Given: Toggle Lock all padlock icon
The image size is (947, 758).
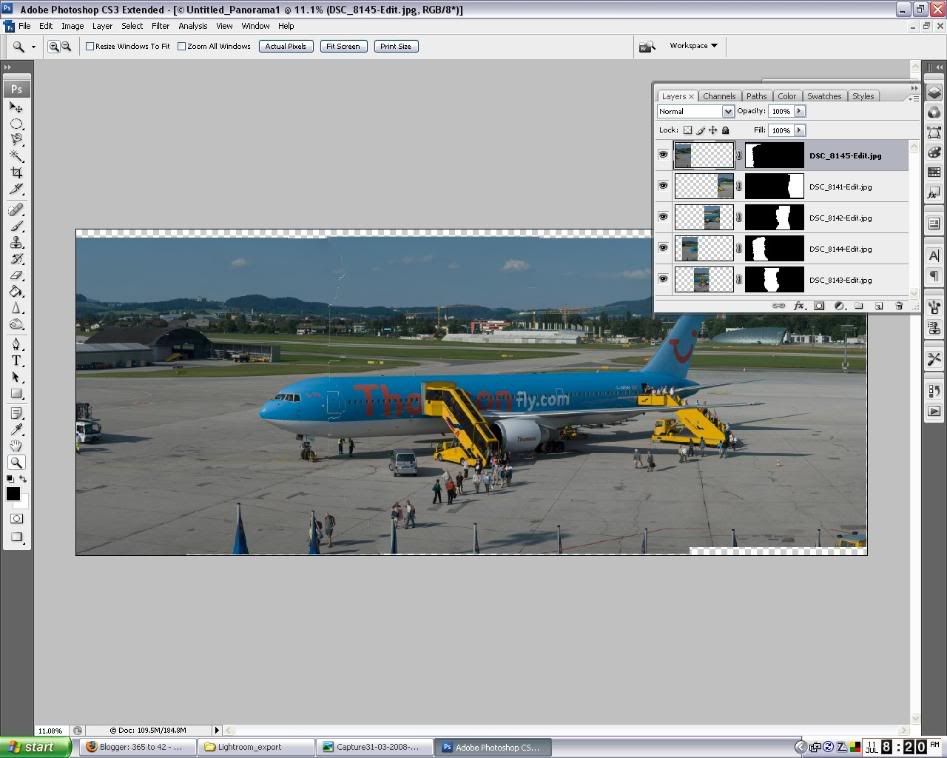Looking at the screenshot, I should 725,130.
